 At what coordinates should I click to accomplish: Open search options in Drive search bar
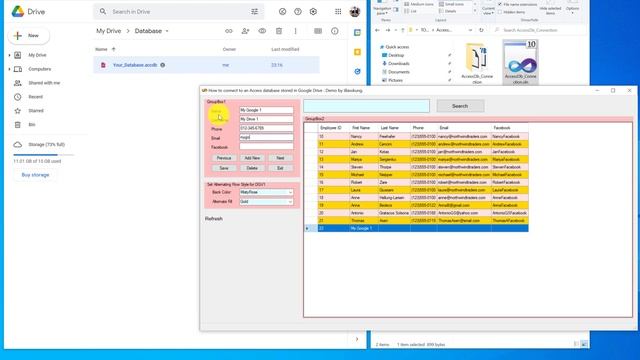pos(254,12)
